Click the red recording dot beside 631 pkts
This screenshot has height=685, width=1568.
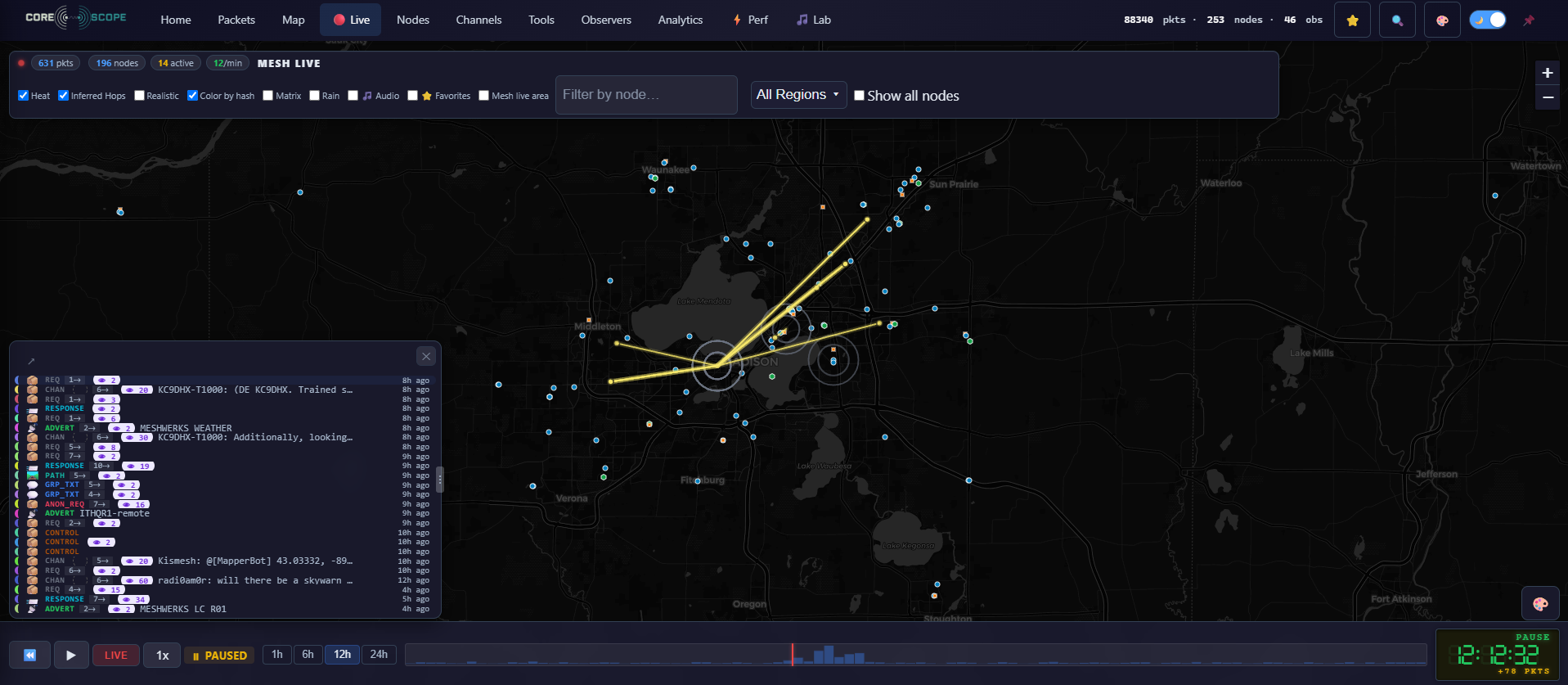[21, 63]
